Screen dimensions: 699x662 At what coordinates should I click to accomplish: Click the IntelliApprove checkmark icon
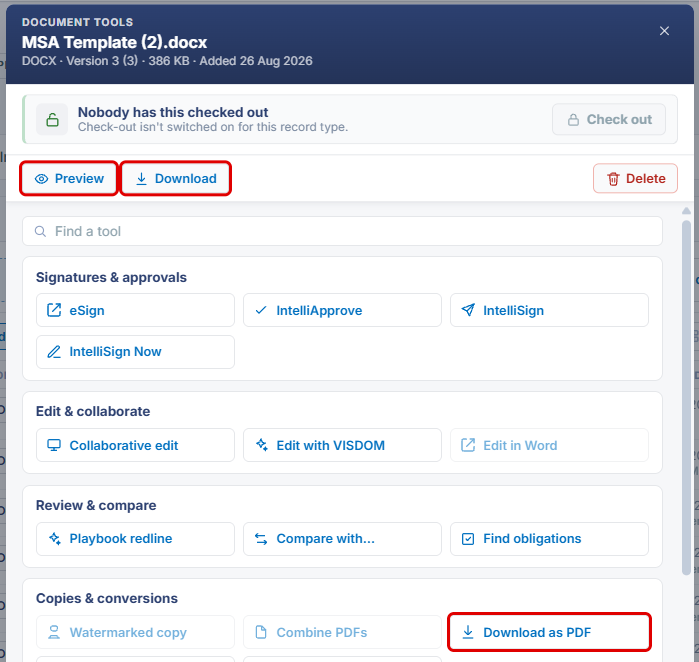[261, 310]
